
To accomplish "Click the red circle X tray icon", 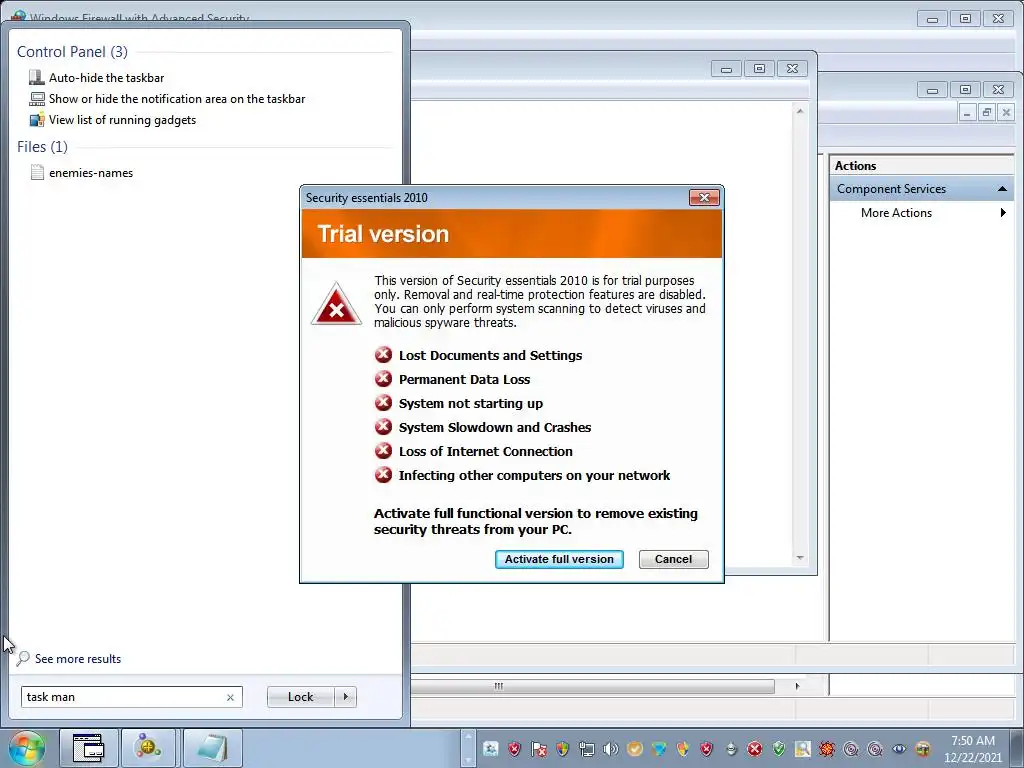I will coord(755,749).
